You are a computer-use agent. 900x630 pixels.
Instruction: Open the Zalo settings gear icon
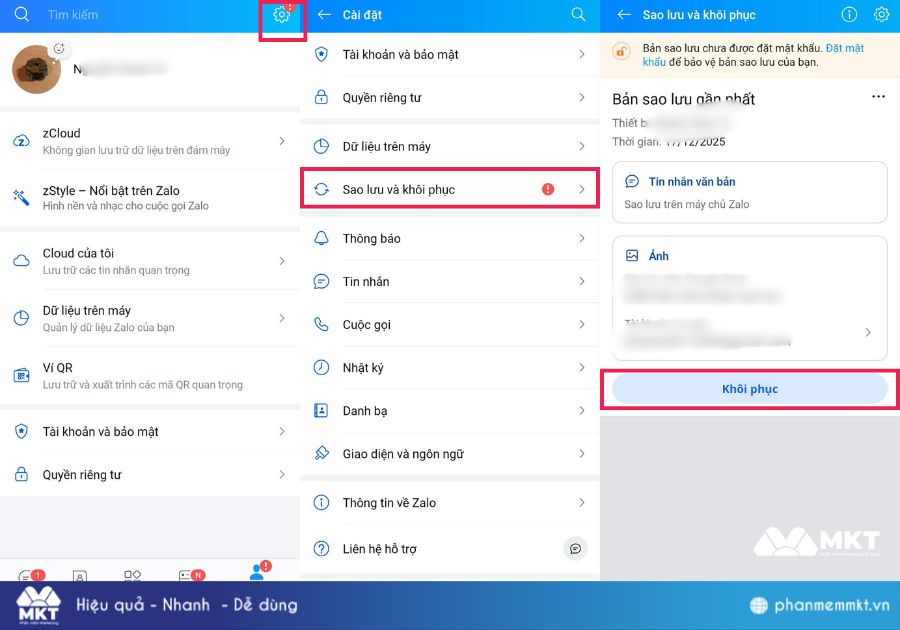281,16
